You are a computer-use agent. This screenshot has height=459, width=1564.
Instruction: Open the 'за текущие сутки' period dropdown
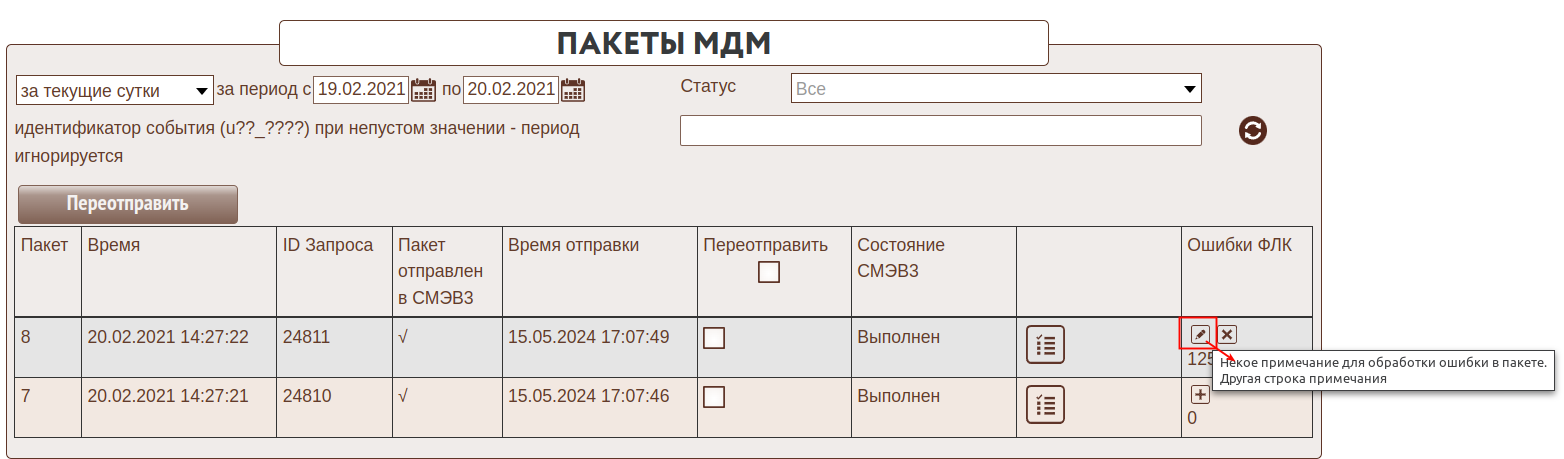pyautogui.click(x=115, y=90)
